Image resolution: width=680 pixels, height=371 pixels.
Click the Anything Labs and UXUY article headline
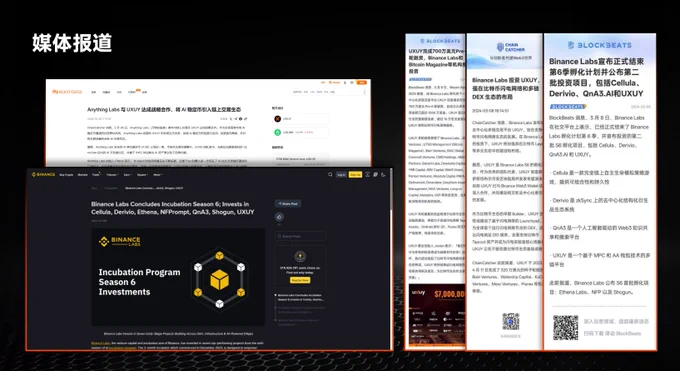click(164, 110)
